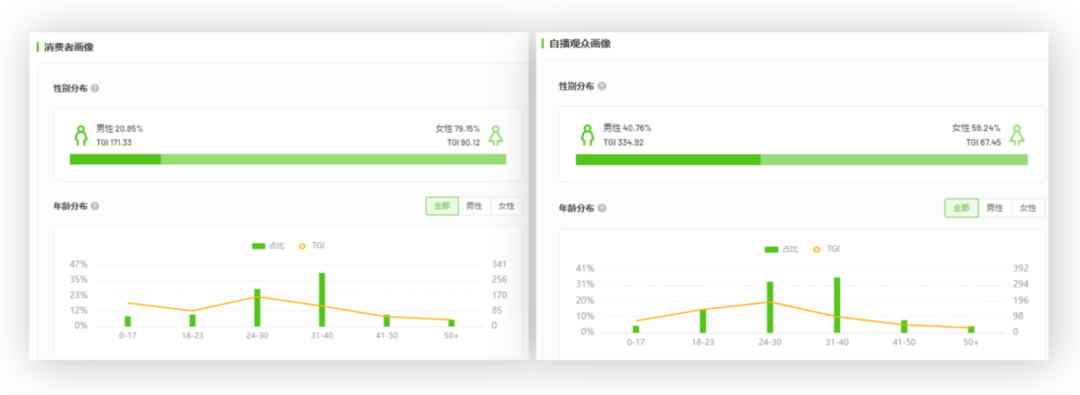Click help icon beside 性别分布 in 消费者画像
The height and width of the screenshot is (395, 1080).
(95, 88)
